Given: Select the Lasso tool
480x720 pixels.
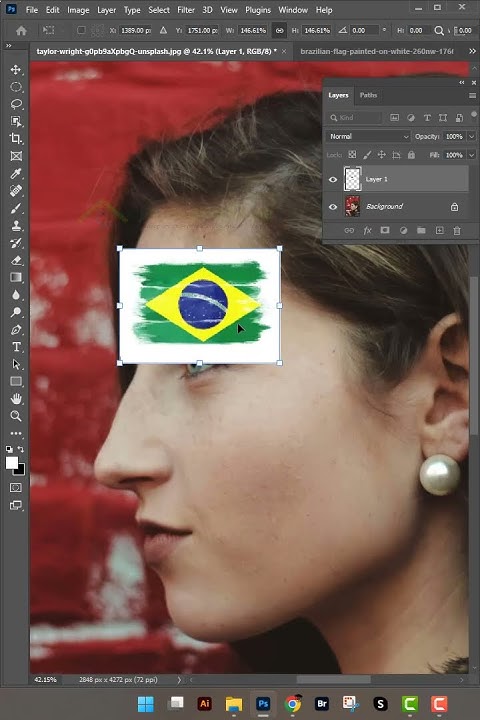Looking at the screenshot, I should click(16, 104).
